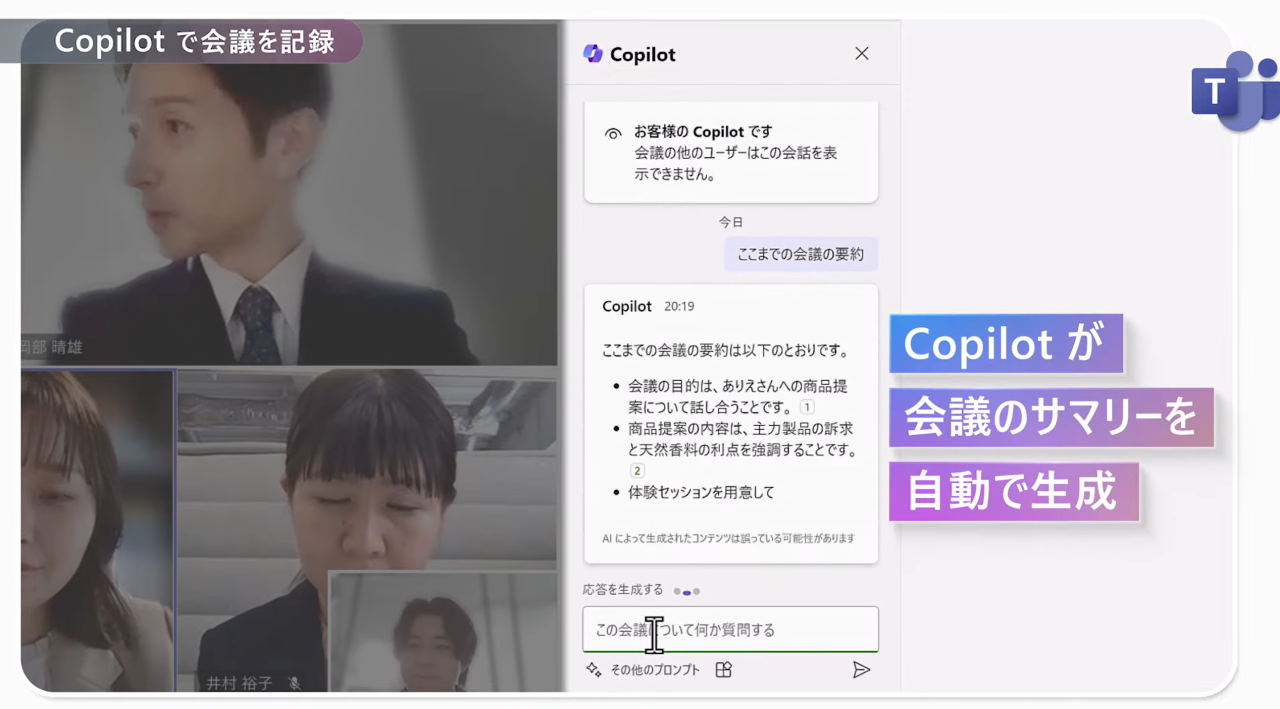Click the 応答を生成する status text

click(x=623, y=589)
